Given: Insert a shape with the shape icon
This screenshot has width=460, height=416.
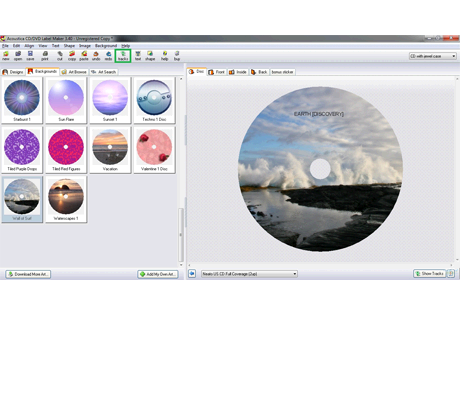Looking at the screenshot, I should point(150,56).
